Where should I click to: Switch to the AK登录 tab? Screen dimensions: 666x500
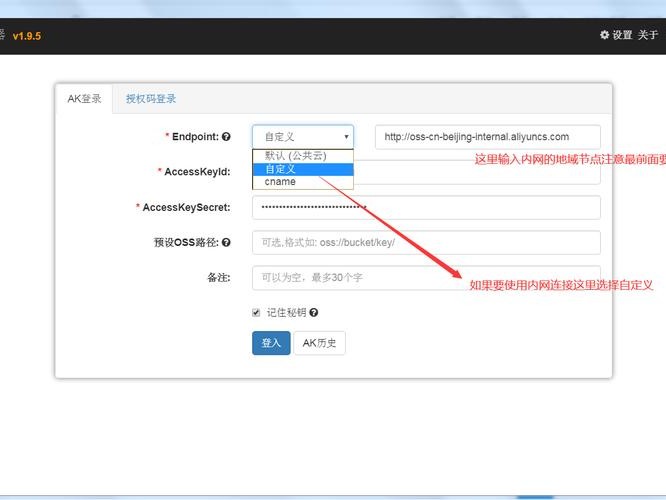[x=84, y=99]
